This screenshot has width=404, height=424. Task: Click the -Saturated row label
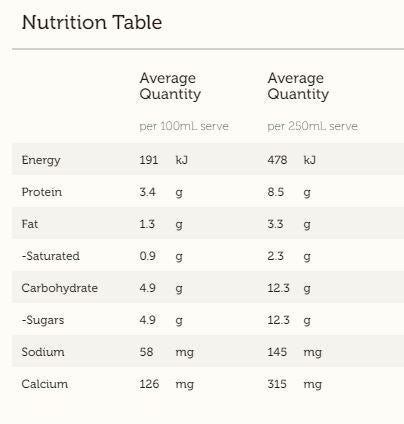click(x=51, y=256)
